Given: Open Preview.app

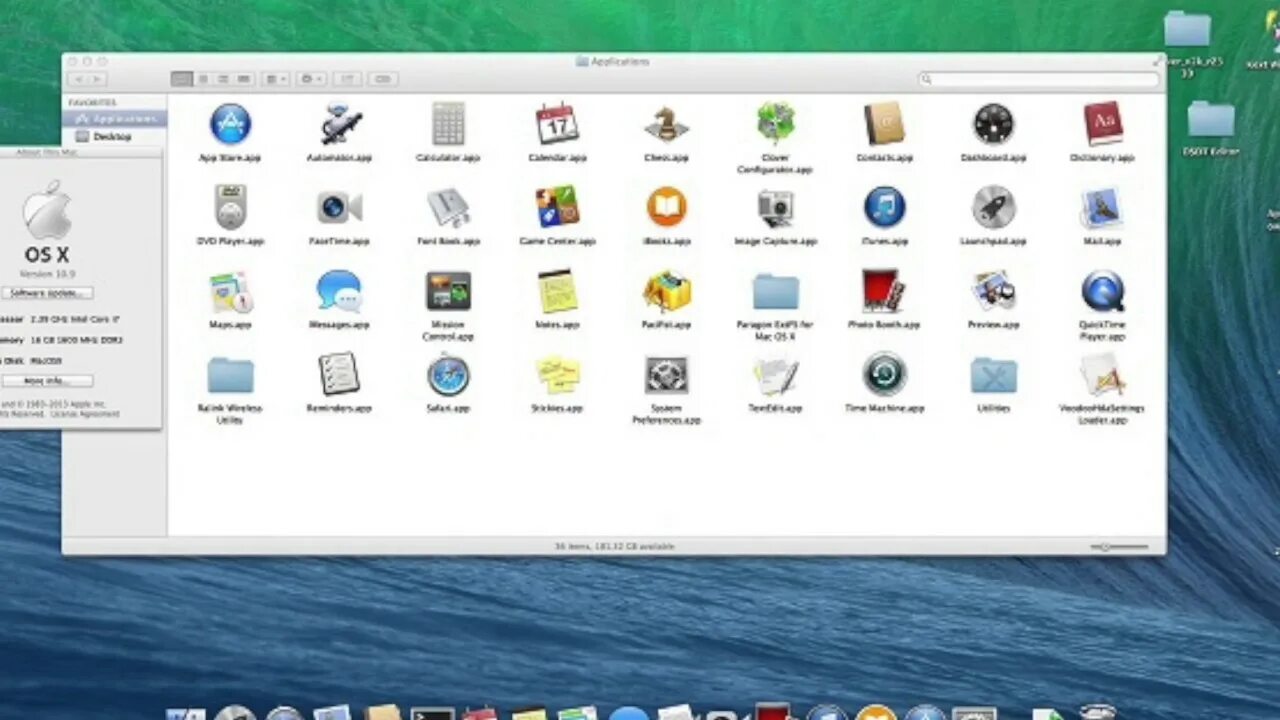Looking at the screenshot, I should [x=993, y=292].
